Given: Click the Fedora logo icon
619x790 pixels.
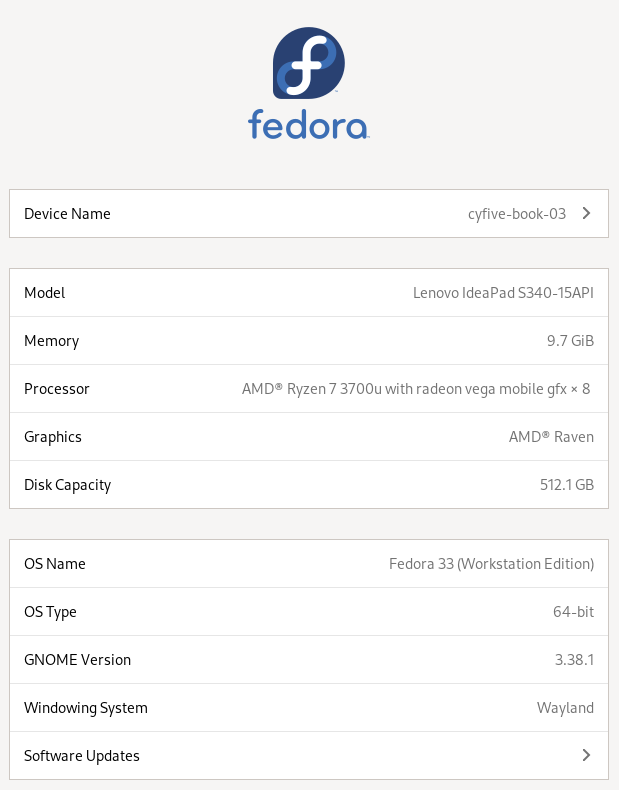Looking at the screenshot, I should click(x=309, y=63).
